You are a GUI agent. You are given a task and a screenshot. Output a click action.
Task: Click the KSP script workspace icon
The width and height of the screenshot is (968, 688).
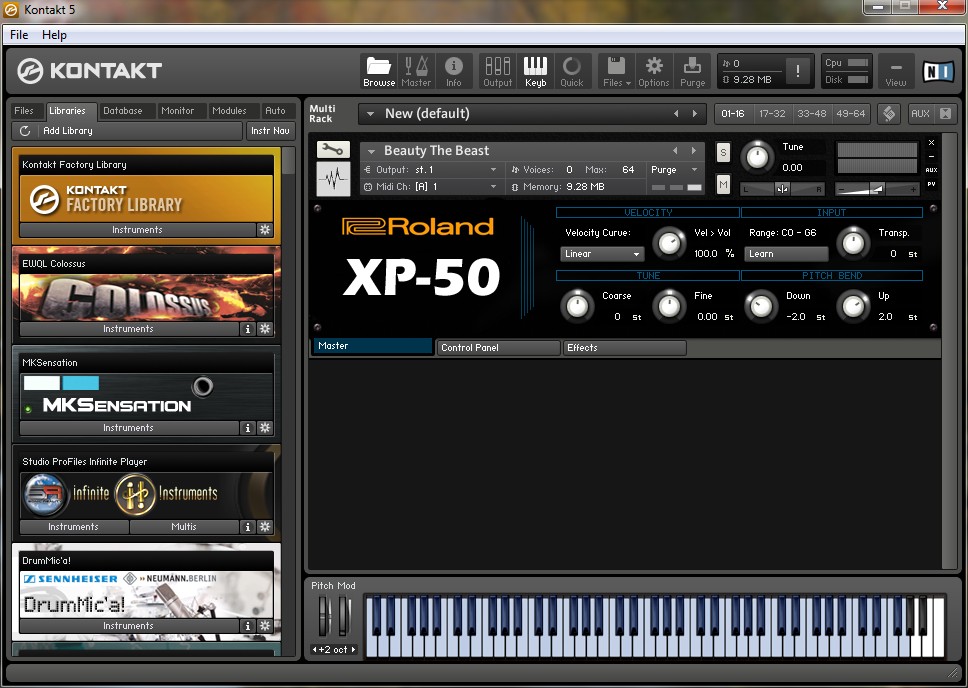(x=889, y=114)
